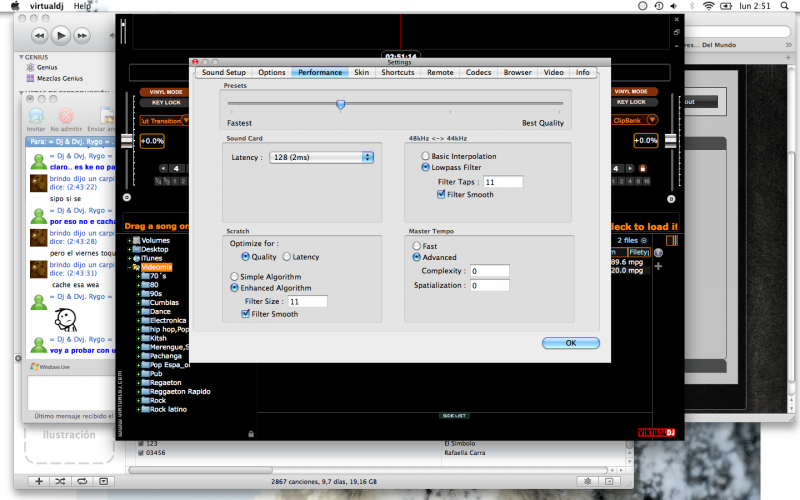
Task: Click the No admitir block icon
Action: pyautogui.click(x=66, y=116)
